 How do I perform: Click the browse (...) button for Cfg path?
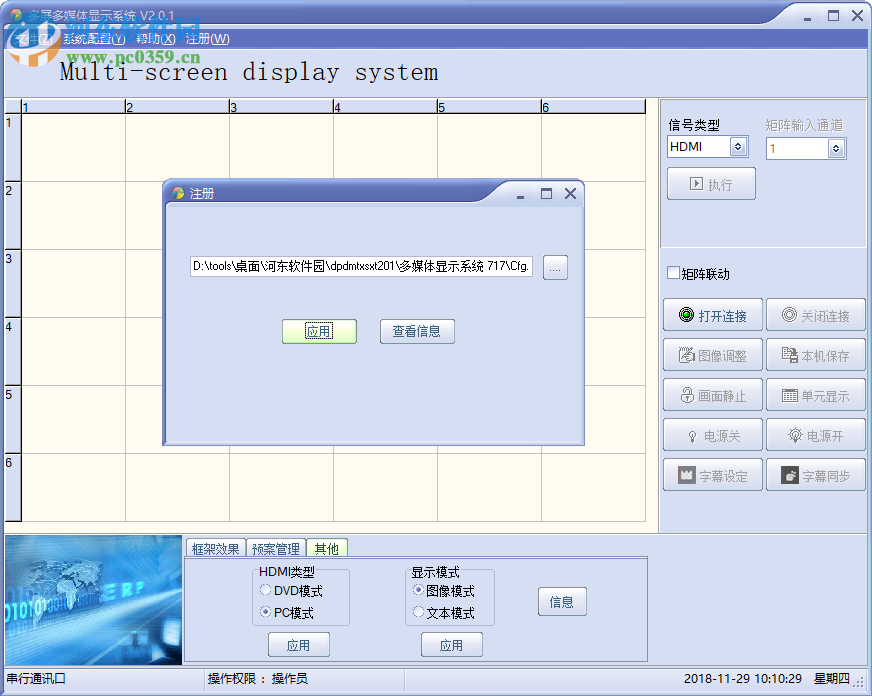(555, 267)
